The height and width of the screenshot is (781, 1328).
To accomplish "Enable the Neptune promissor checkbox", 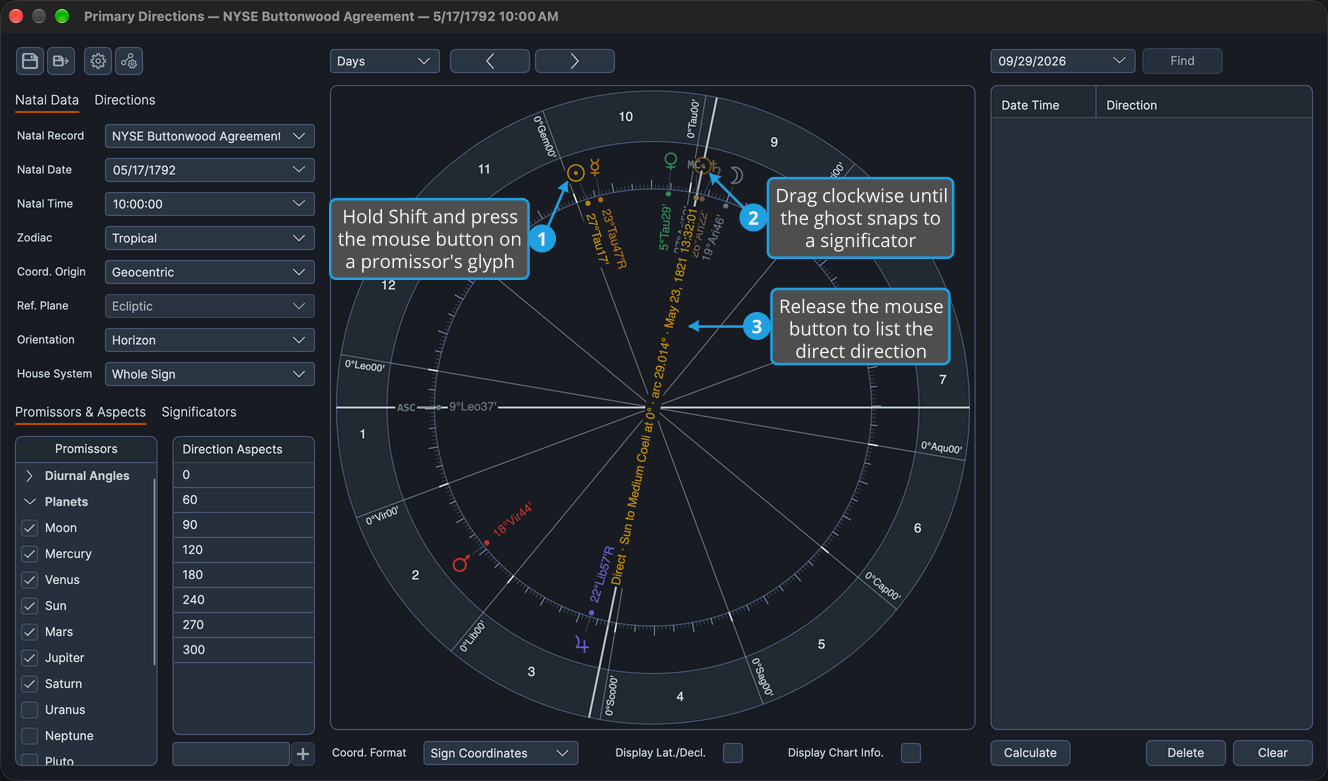I will click(x=30, y=736).
